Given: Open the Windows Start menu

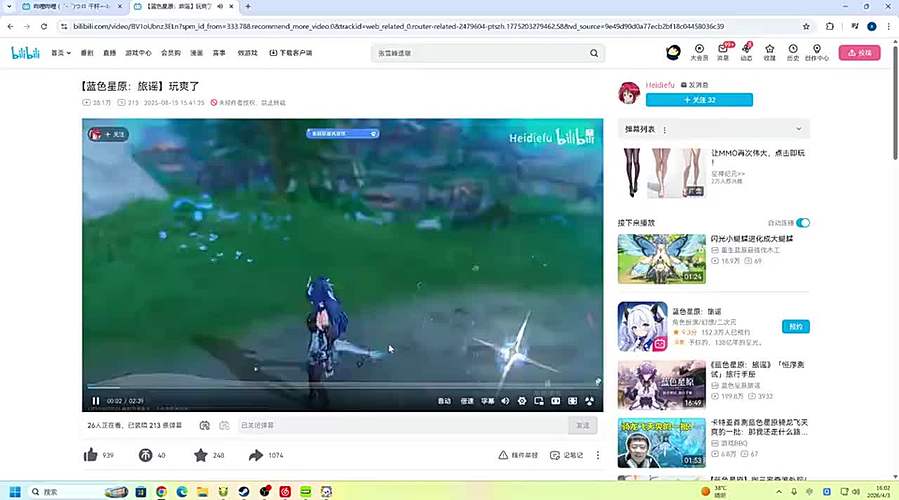Looking at the screenshot, I should coord(15,491).
